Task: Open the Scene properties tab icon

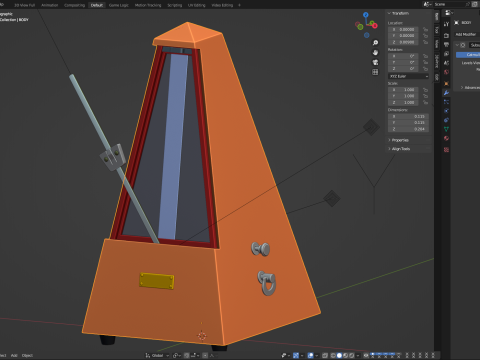Action: (x=446, y=63)
